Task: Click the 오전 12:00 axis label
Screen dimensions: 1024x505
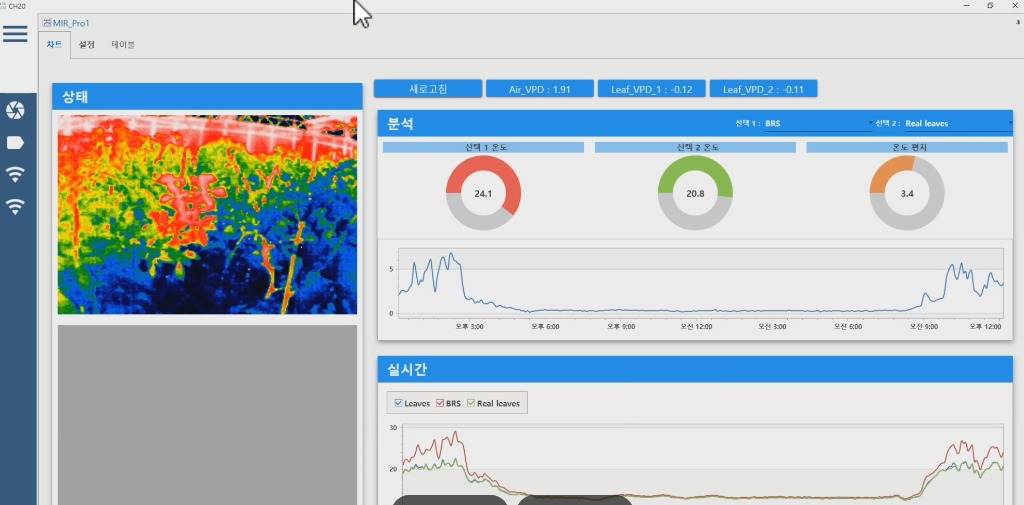Action: click(697, 326)
